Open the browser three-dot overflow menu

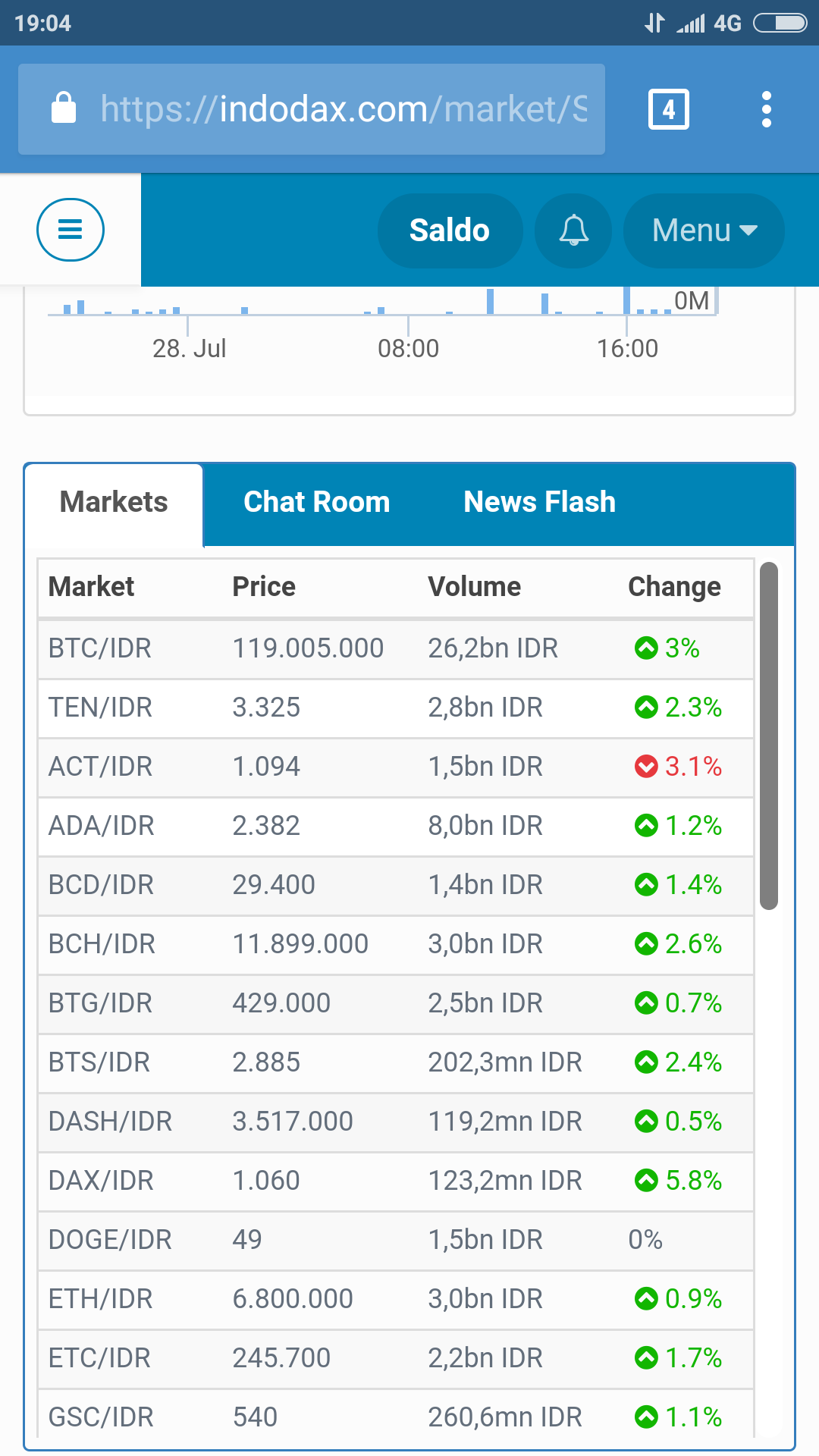tap(767, 109)
